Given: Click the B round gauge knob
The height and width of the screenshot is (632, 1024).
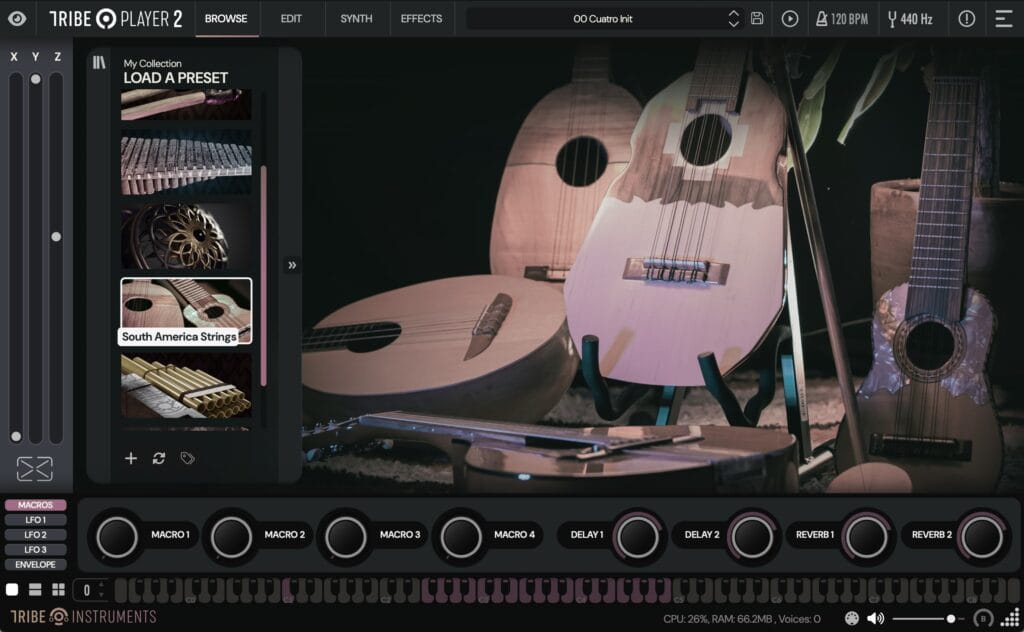Looking at the screenshot, I should coord(983,618).
